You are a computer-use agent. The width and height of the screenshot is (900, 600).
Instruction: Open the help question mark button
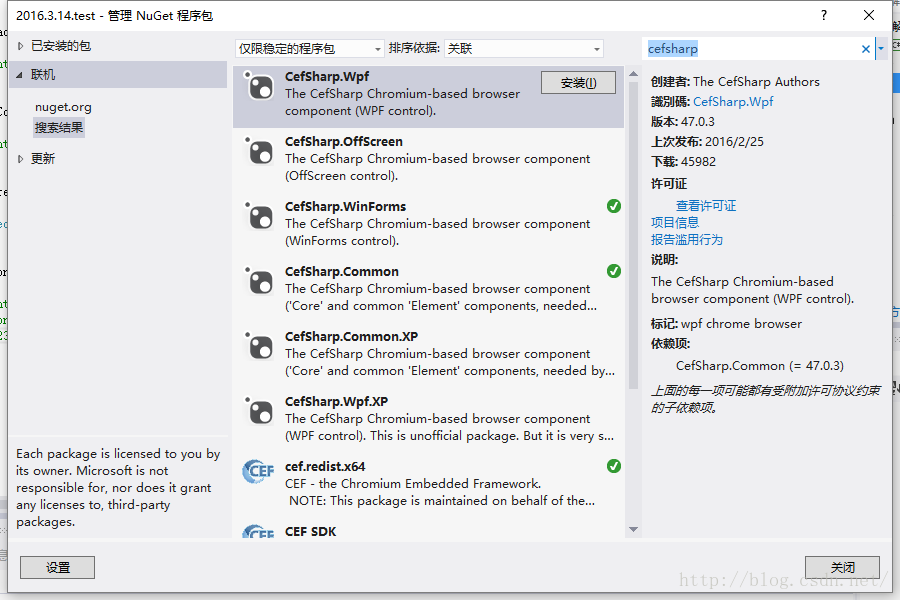824,16
